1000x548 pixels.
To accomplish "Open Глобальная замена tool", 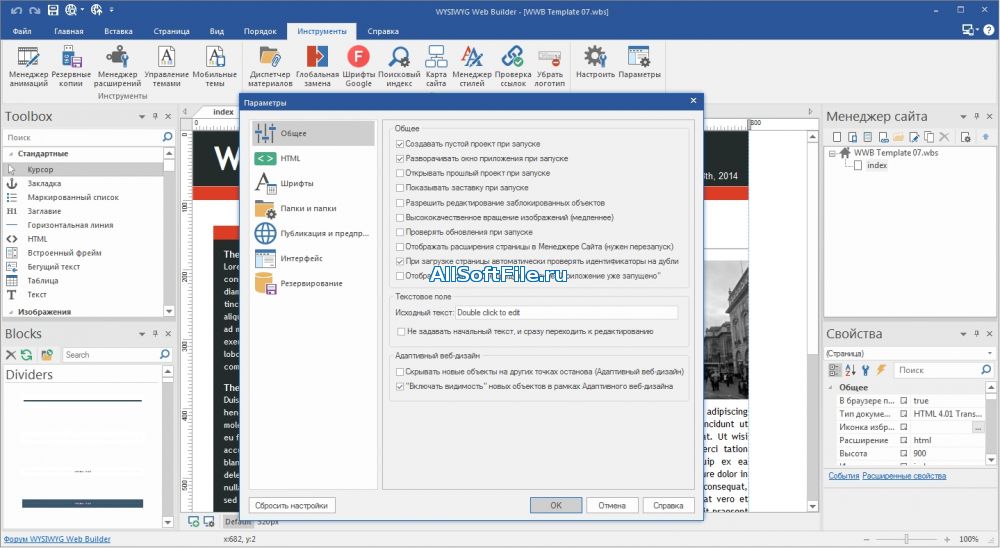I will tap(317, 67).
